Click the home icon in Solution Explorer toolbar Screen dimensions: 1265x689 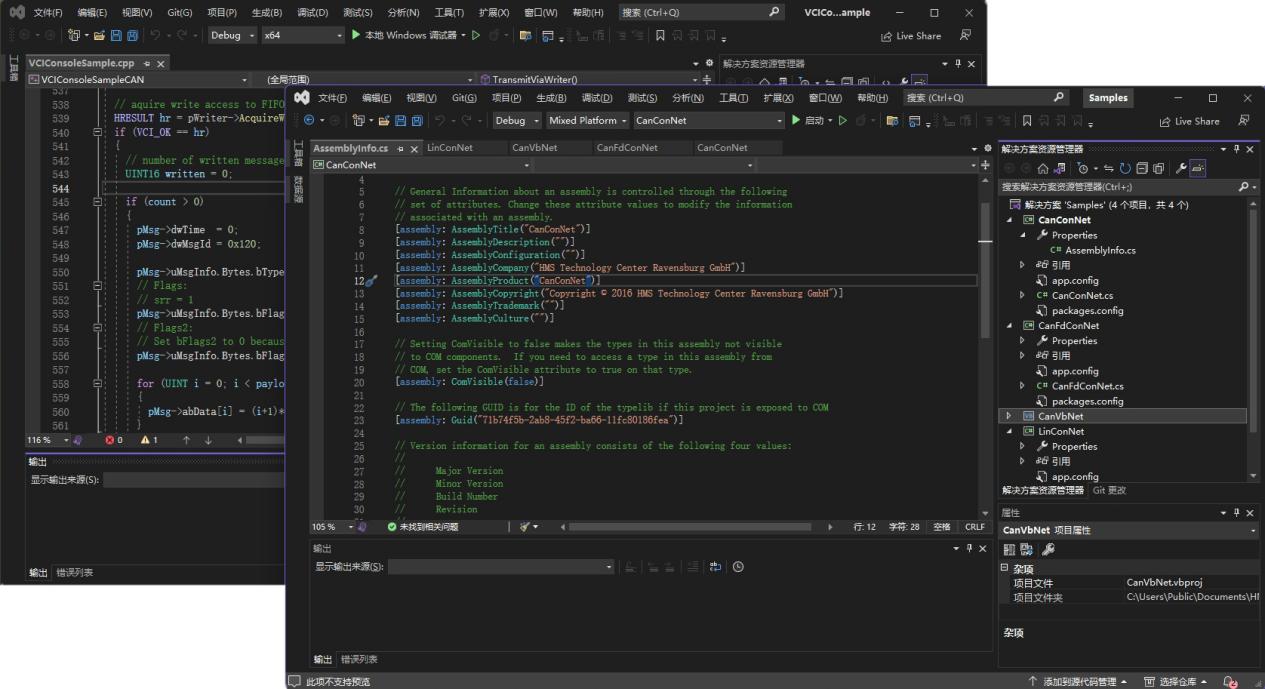[x=1043, y=168]
